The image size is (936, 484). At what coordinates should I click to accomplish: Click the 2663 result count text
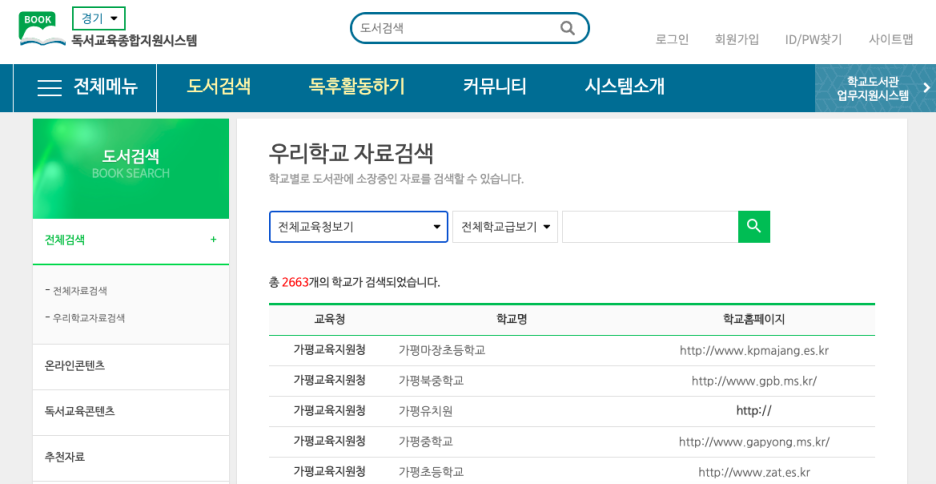pyautogui.click(x=295, y=282)
